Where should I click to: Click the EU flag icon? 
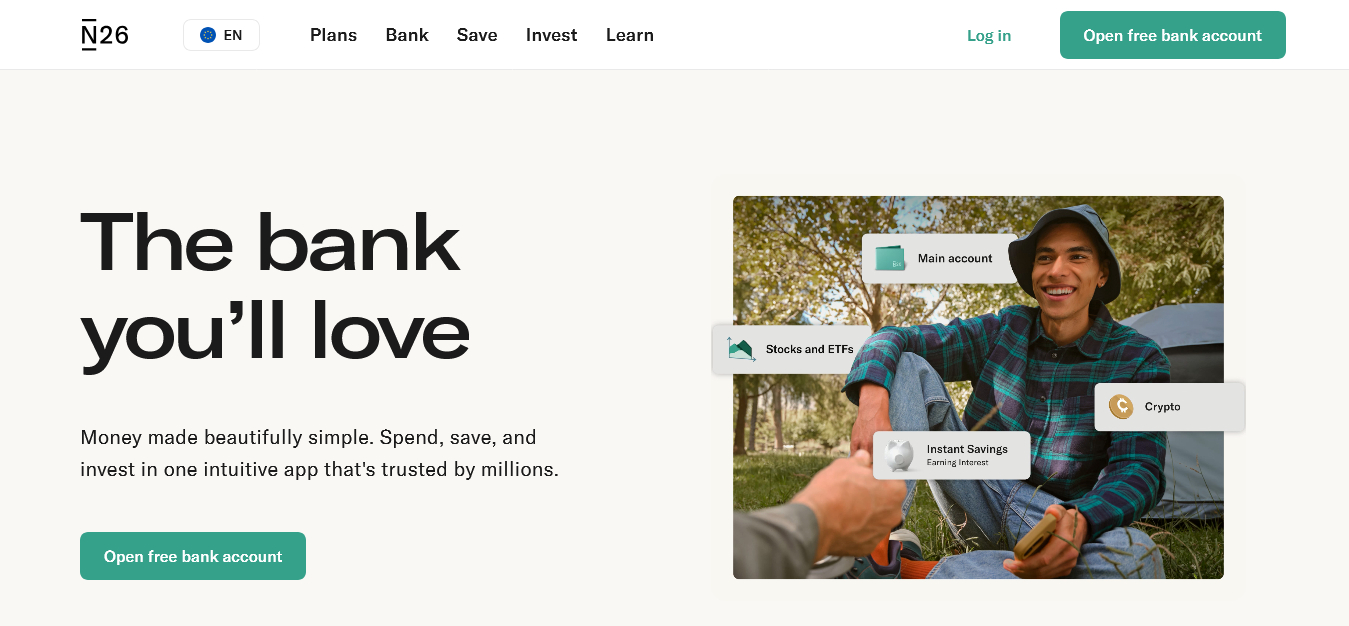tap(208, 35)
